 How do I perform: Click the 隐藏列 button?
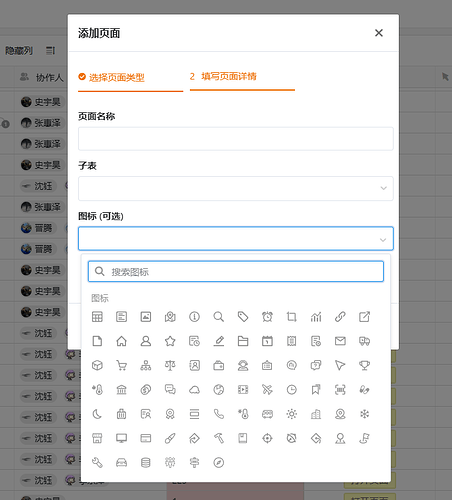tap(19, 51)
